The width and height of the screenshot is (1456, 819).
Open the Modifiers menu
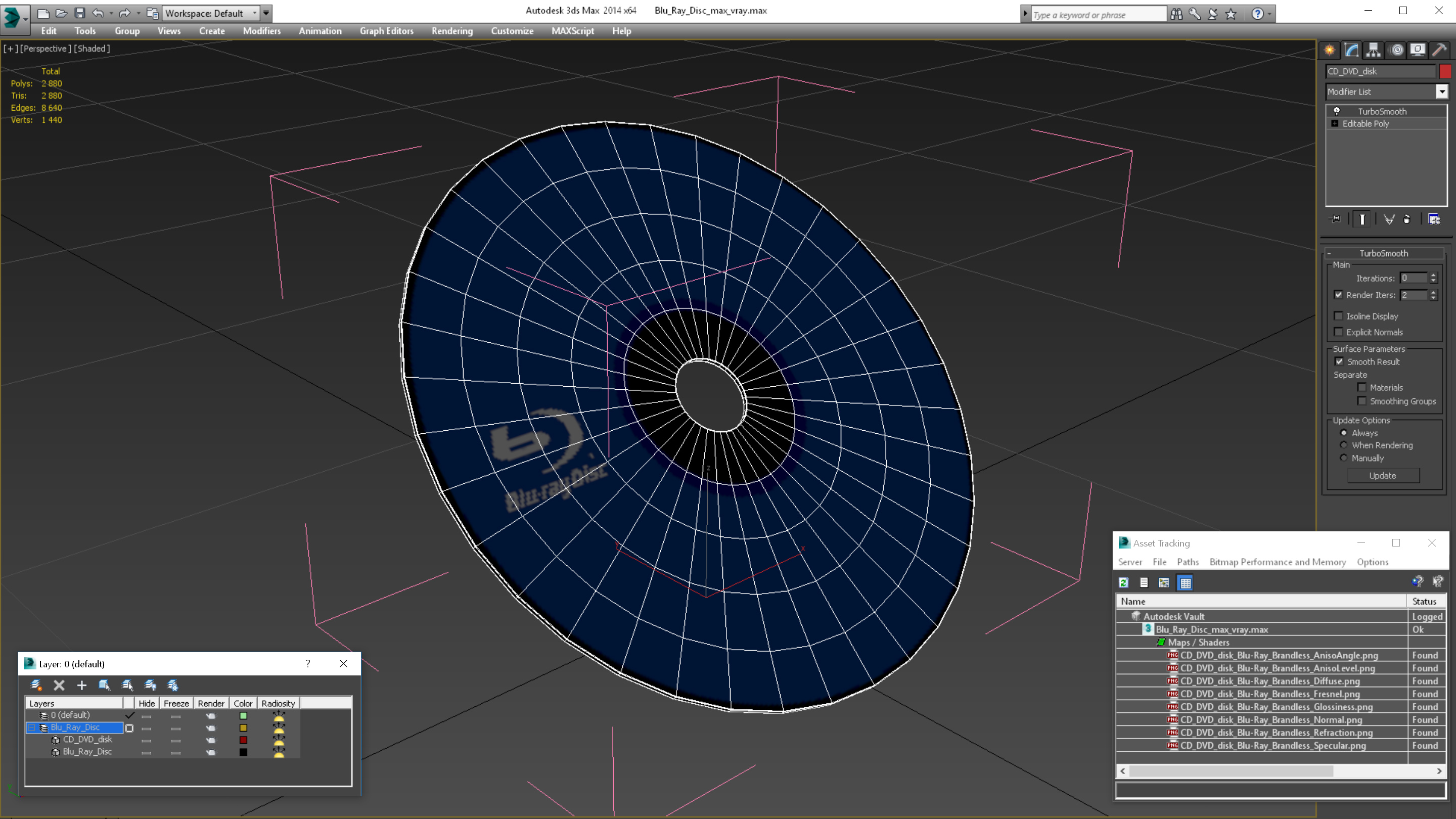[x=262, y=31]
